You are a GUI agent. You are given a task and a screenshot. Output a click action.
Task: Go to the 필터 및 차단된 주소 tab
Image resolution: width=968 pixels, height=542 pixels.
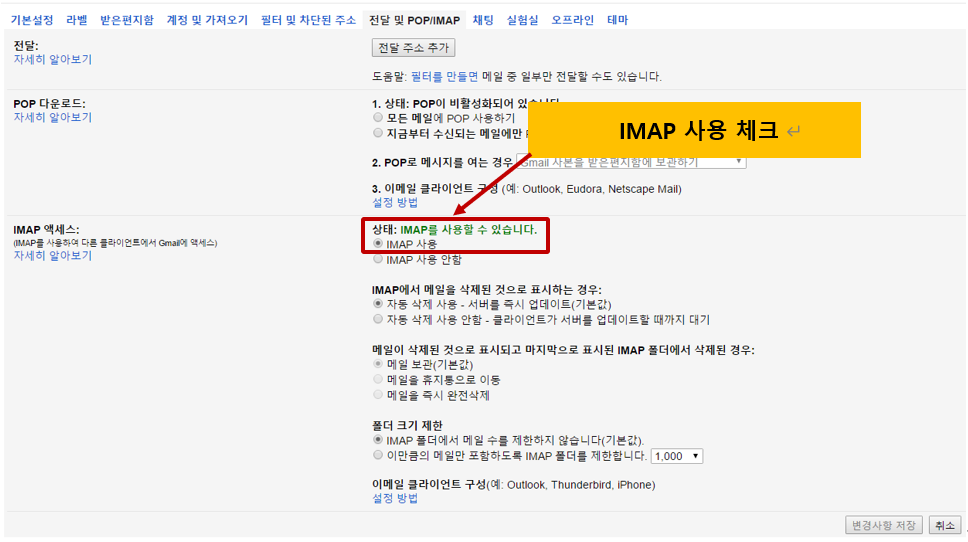(307, 20)
